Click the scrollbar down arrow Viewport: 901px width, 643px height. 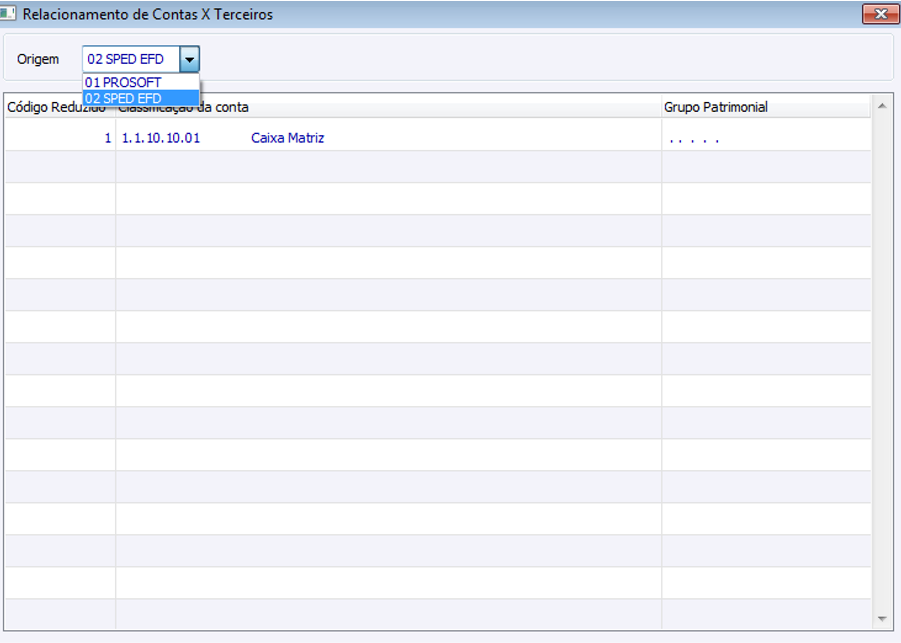882,619
